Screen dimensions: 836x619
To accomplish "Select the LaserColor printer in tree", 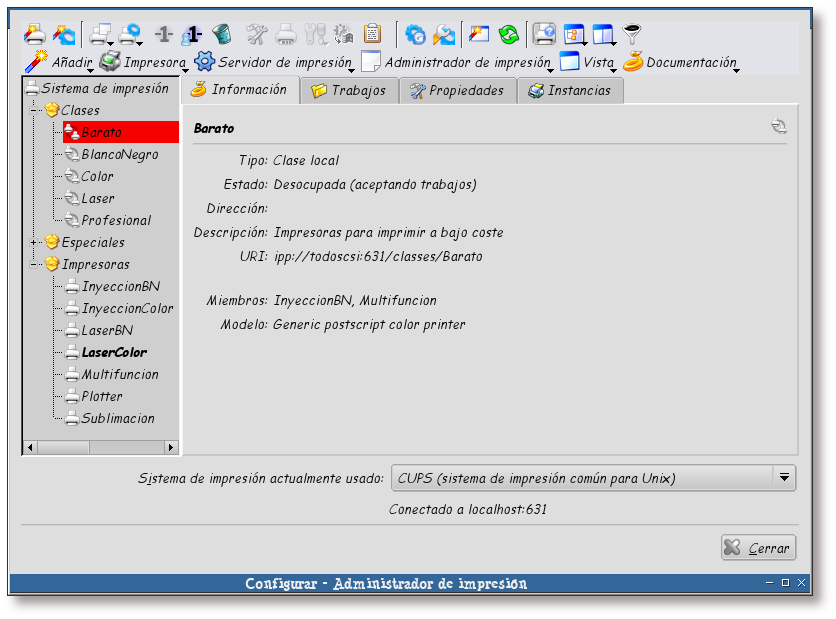I will tap(113, 352).
